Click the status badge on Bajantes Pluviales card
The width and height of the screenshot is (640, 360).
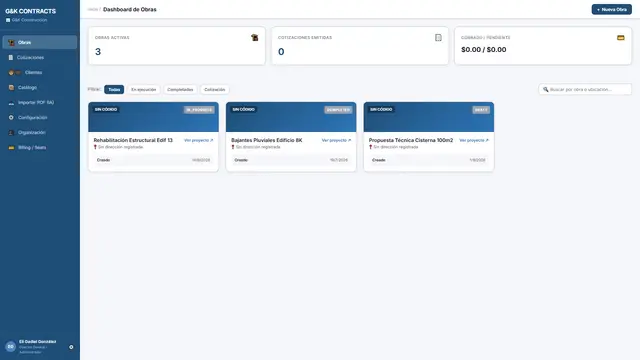[338, 110]
